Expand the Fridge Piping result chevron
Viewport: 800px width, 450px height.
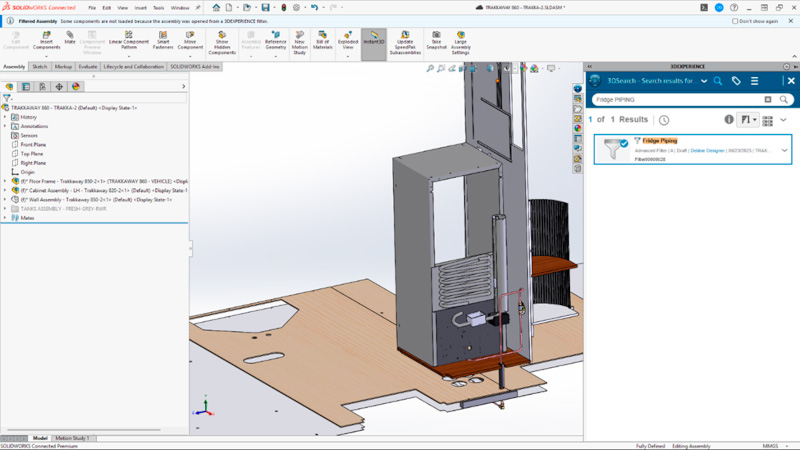point(785,150)
